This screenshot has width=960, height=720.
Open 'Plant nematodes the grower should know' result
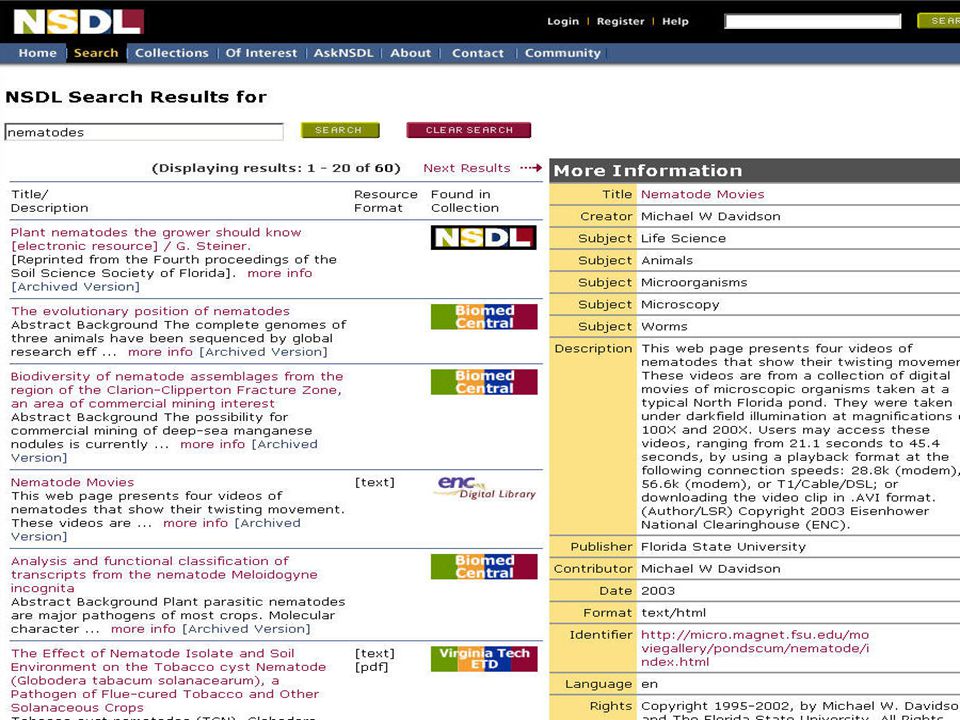click(156, 239)
